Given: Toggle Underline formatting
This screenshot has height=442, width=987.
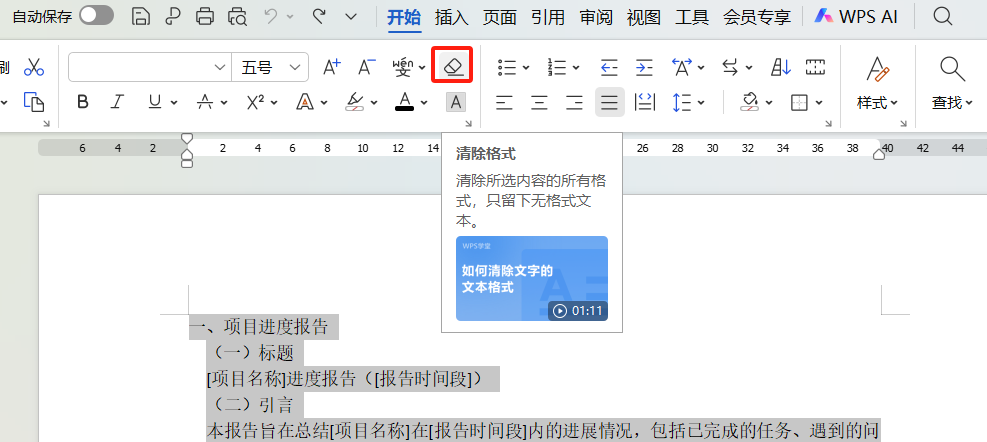Looking at the screenshot, I should tap(155, 101).
